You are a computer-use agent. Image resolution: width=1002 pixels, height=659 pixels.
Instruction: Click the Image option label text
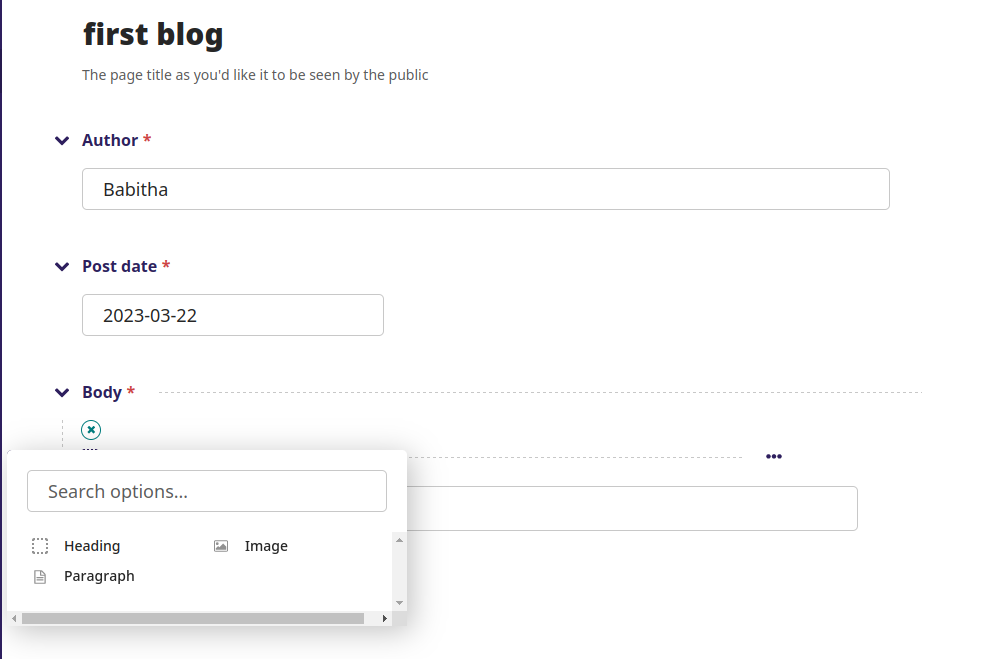(x=266, y=545)
